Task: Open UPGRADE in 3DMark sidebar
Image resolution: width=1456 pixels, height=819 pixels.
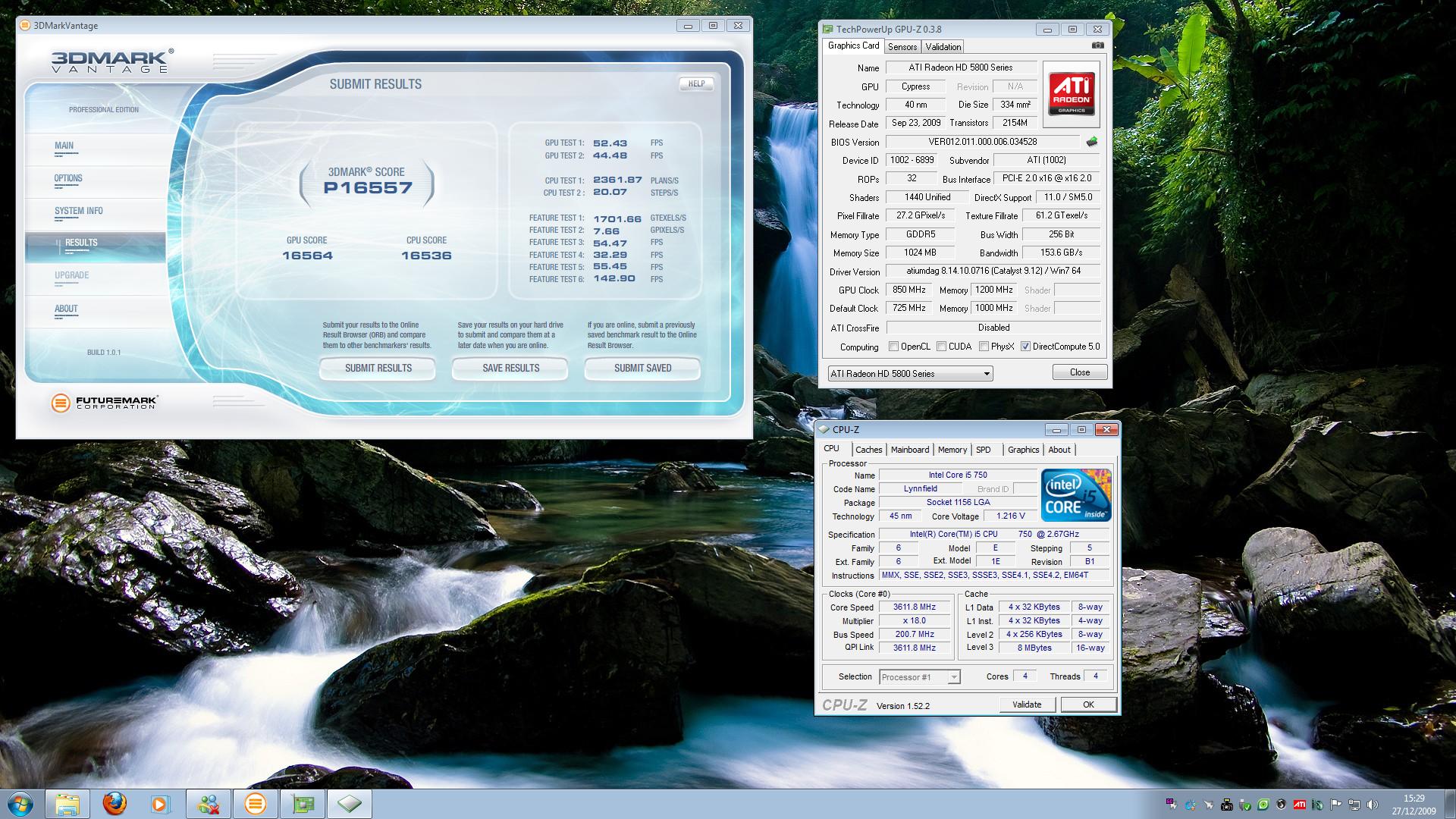Action: (96, 280)
